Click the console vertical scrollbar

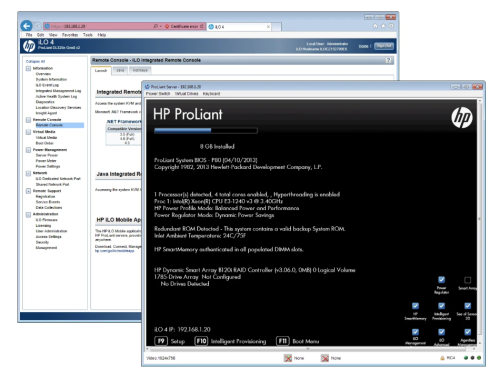point(480,222)
